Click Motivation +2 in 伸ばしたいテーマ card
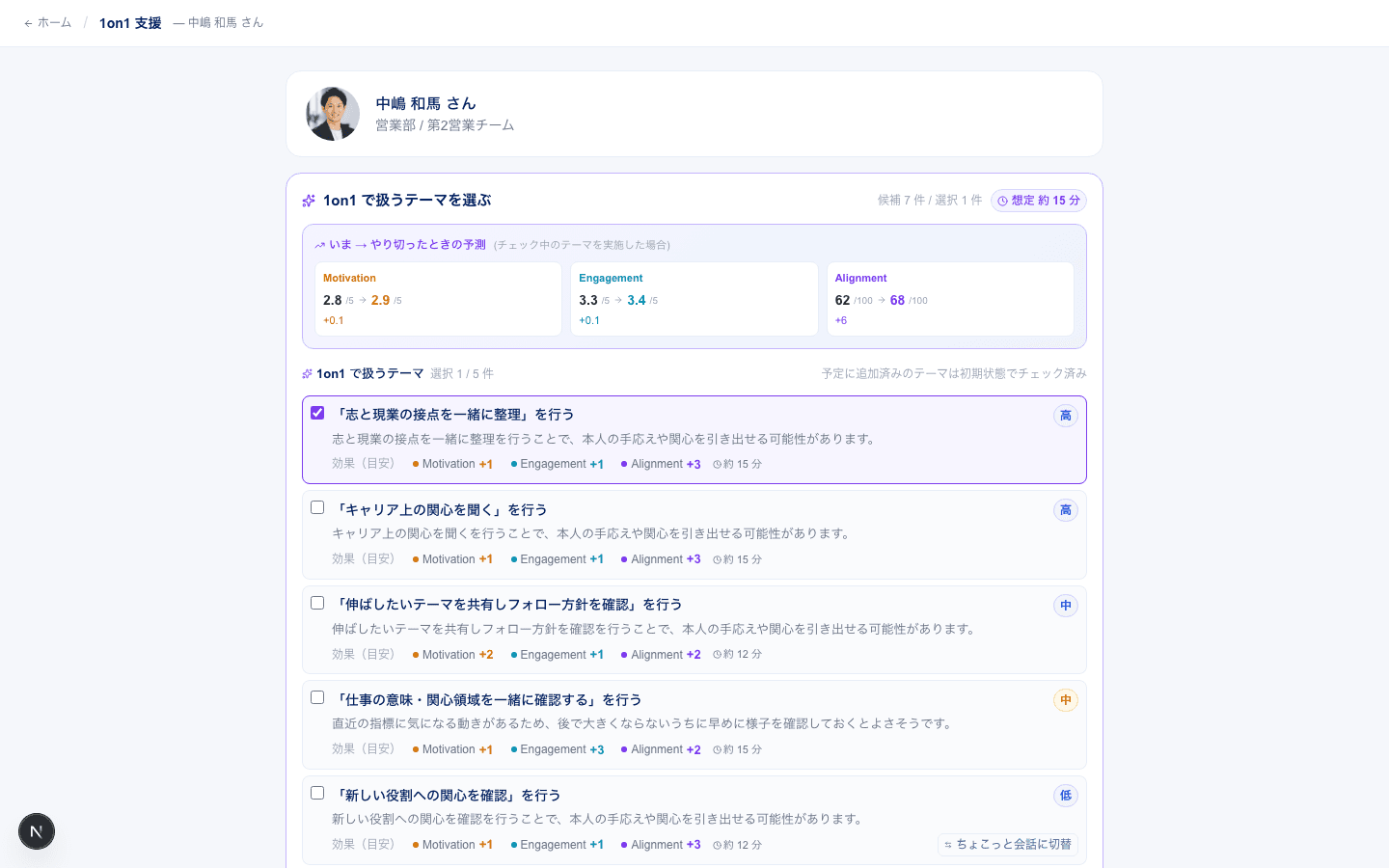 coord(452,655)
